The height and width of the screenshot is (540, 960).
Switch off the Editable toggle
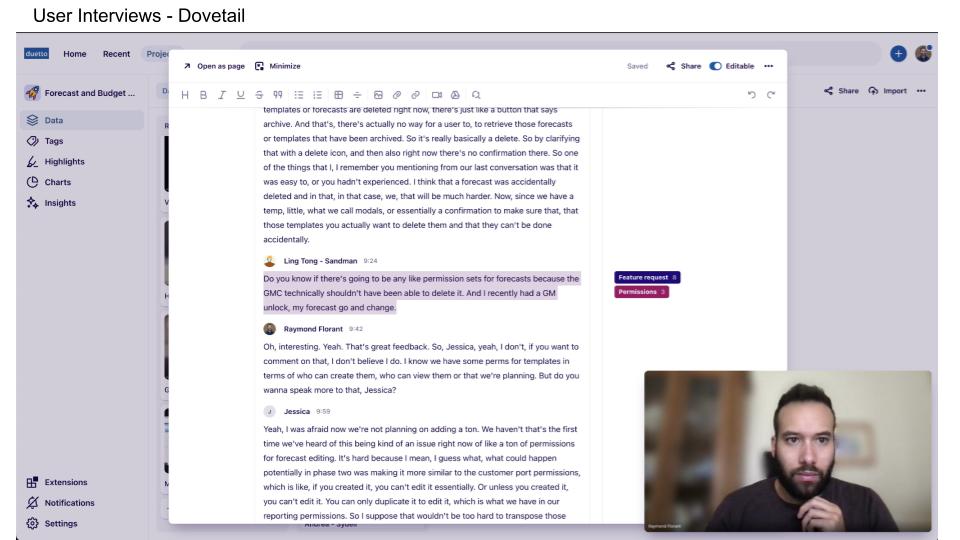click(715, 66)
